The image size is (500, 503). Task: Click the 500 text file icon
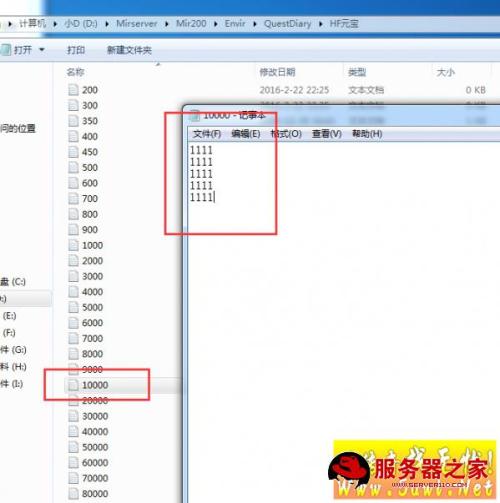tap(73, 167)
